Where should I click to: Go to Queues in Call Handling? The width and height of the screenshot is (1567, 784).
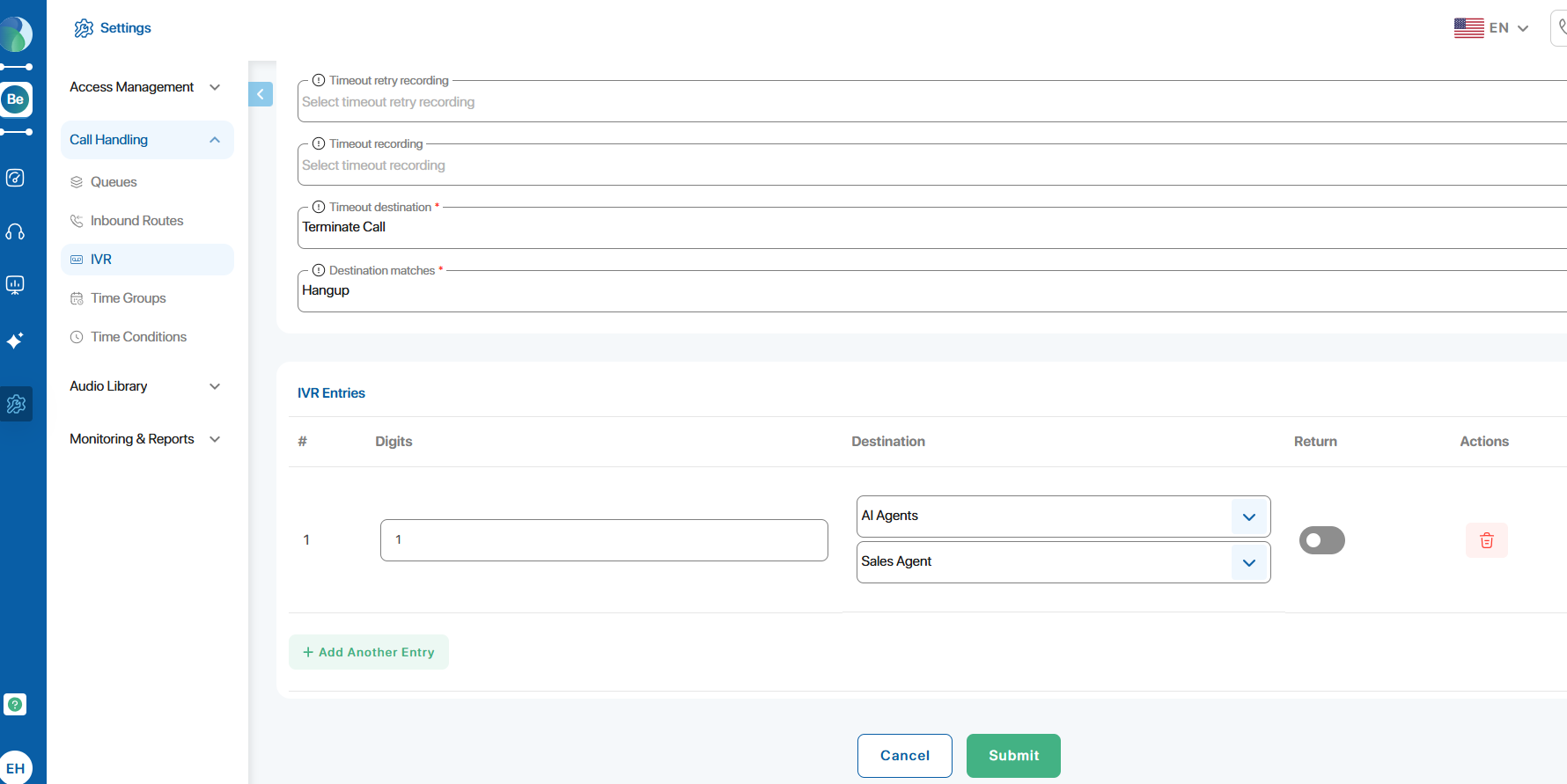[114, 182]
